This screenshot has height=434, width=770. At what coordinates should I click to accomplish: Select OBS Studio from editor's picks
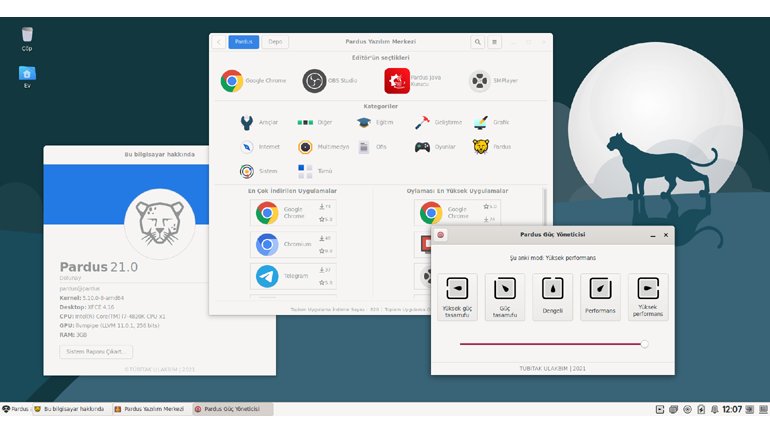(314, 81)
